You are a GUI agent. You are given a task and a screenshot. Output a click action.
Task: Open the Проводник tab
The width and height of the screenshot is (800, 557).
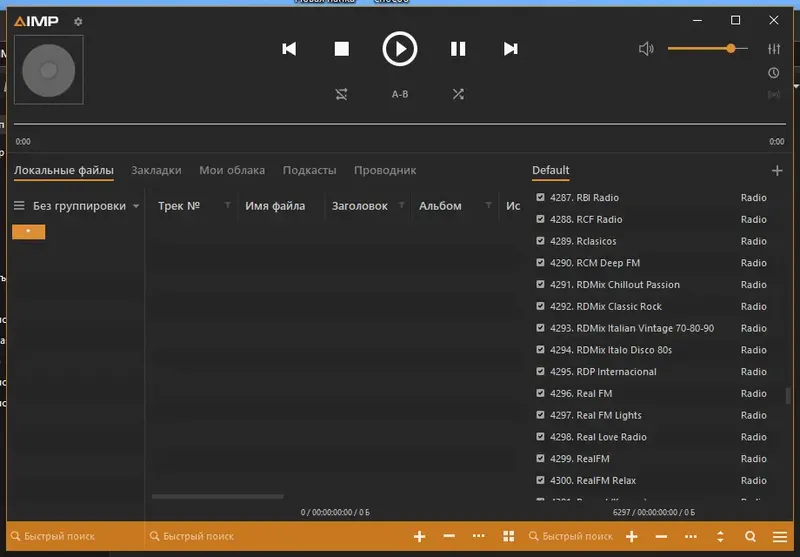coord(385,170)
